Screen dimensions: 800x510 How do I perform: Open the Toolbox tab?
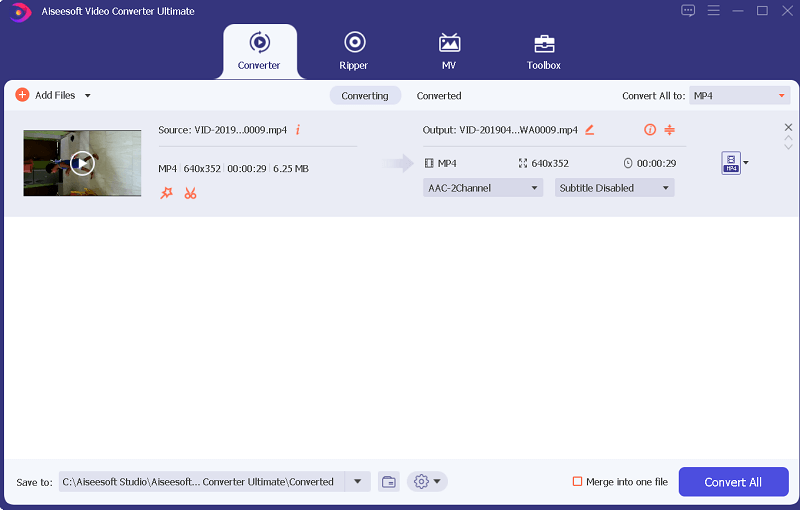point(544,51)
